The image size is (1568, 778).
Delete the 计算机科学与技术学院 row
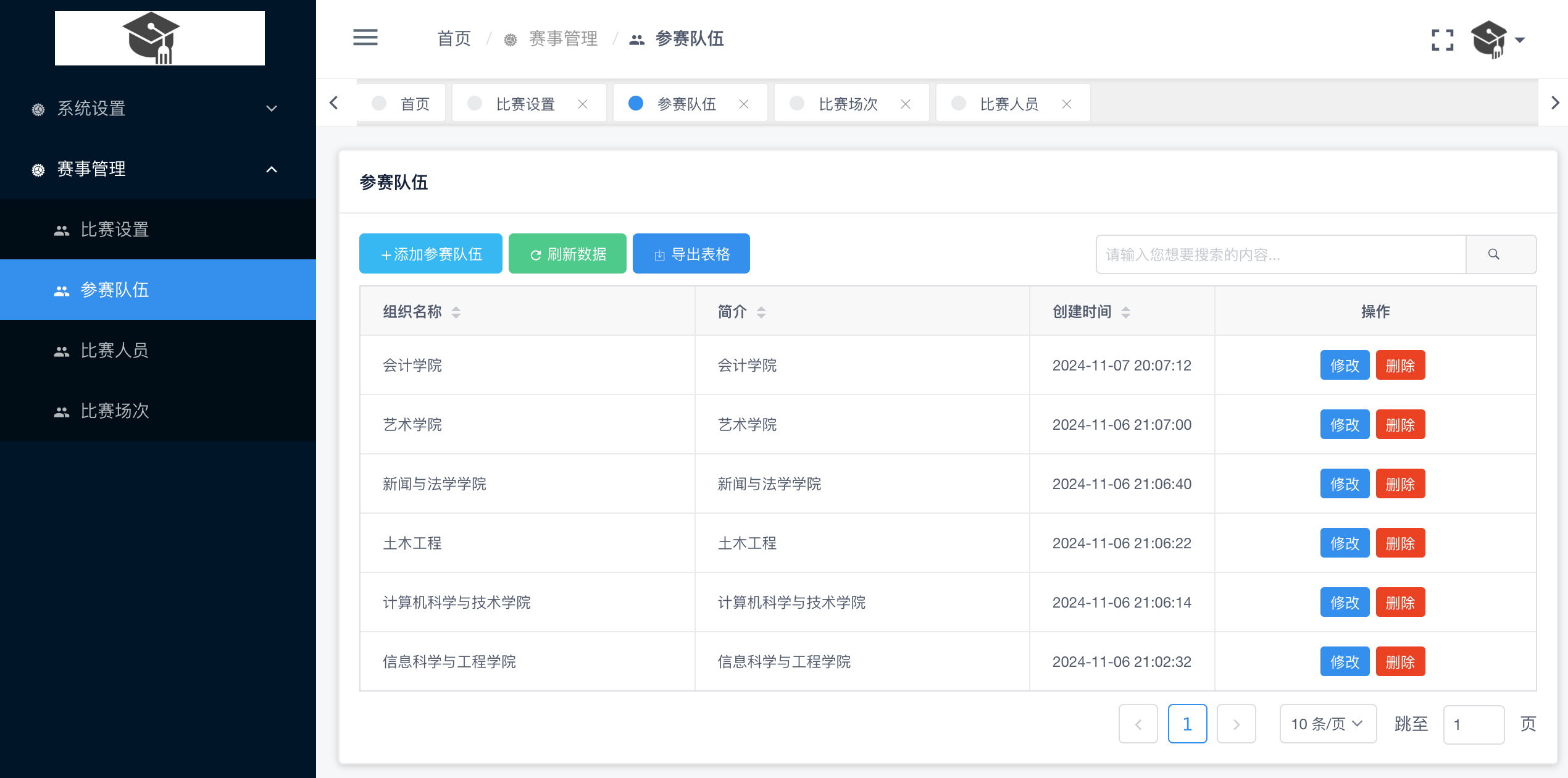point(1400,602)
